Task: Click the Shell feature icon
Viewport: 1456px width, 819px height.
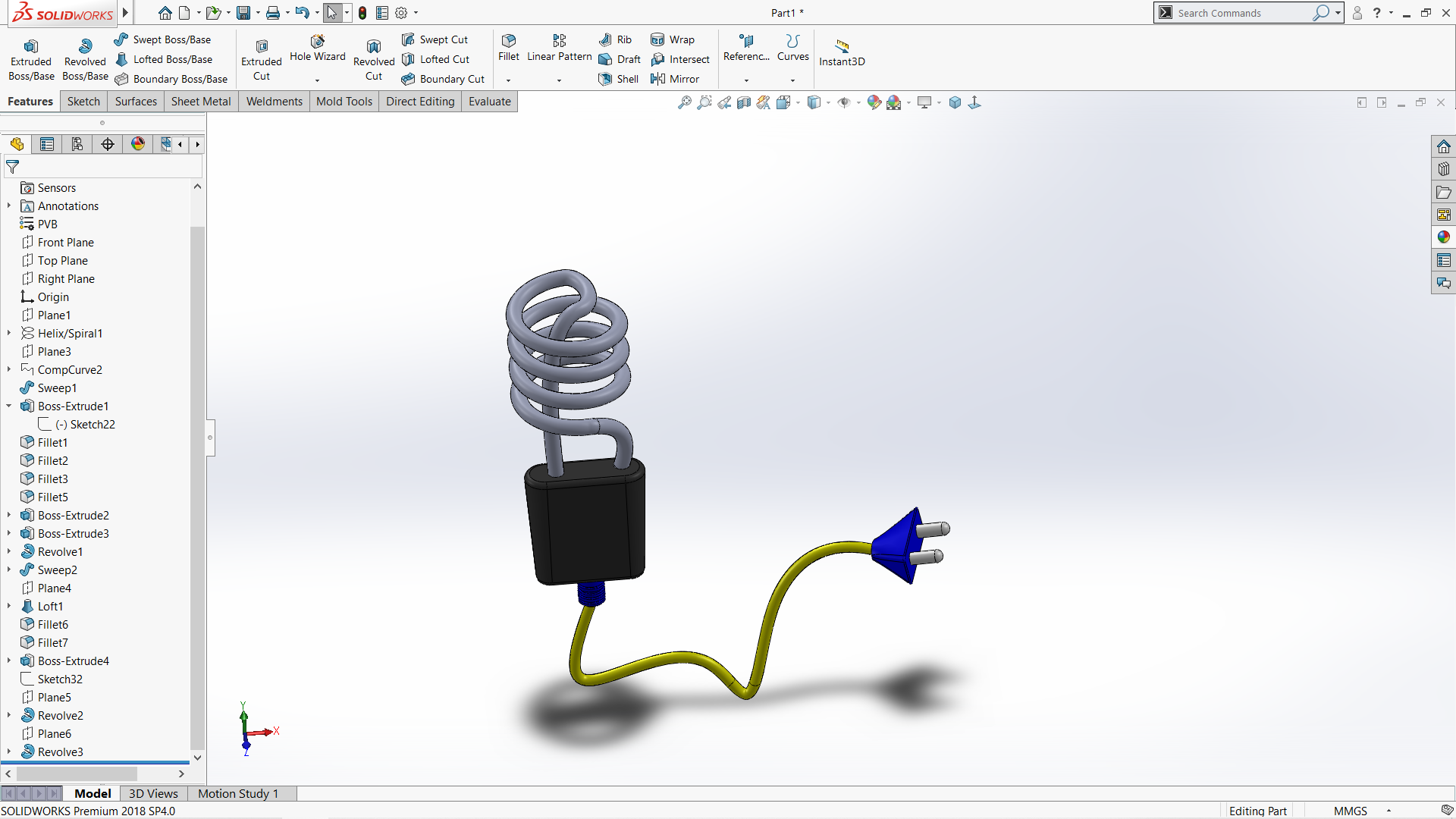Action: click(605, 79)
